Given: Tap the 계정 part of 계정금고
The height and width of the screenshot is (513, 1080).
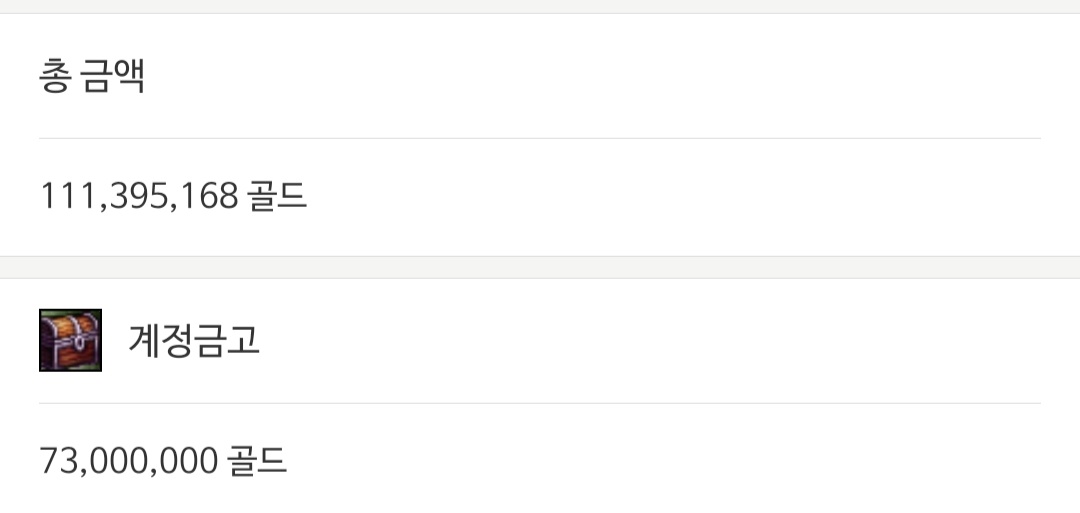Looking at the screenshot, I should (161, 340).
